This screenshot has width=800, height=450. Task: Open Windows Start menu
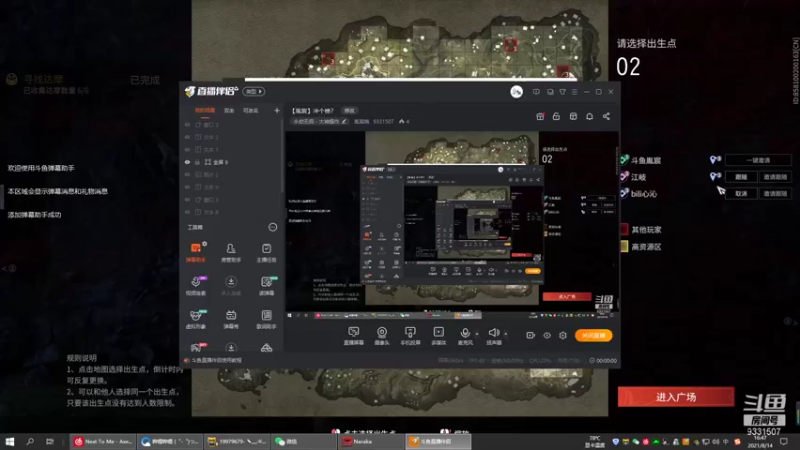coord(10,441)
